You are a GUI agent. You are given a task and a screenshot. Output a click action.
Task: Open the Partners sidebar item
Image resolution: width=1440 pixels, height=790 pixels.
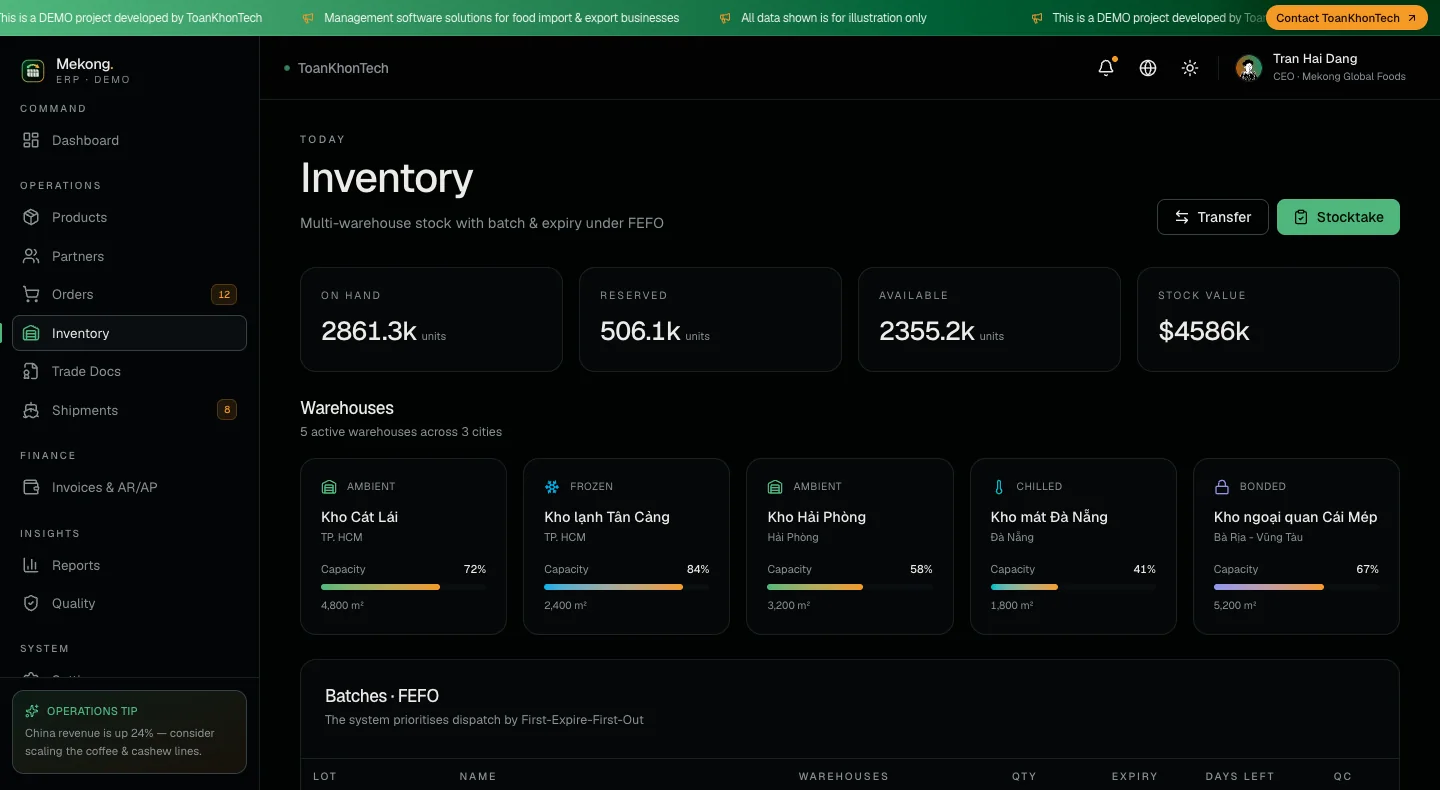pos(129,257)
